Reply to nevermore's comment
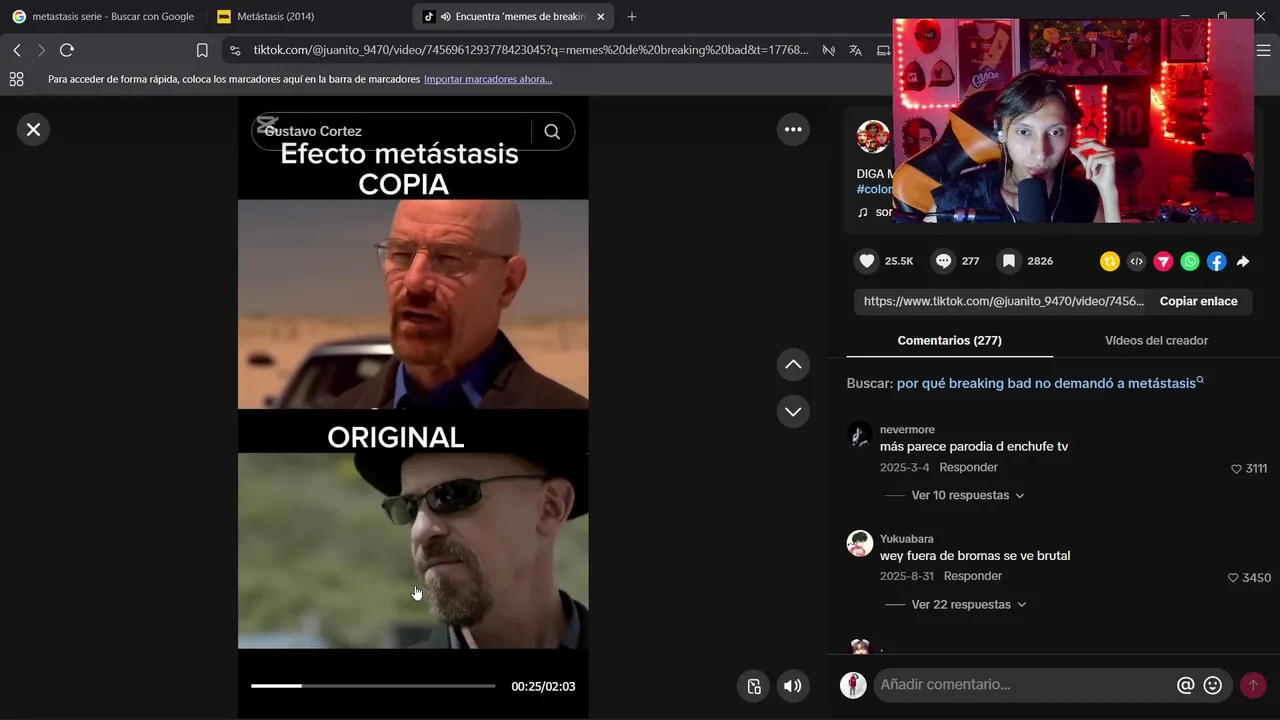Viewport: 1280px width, 720px height. (x=968, y=467)
